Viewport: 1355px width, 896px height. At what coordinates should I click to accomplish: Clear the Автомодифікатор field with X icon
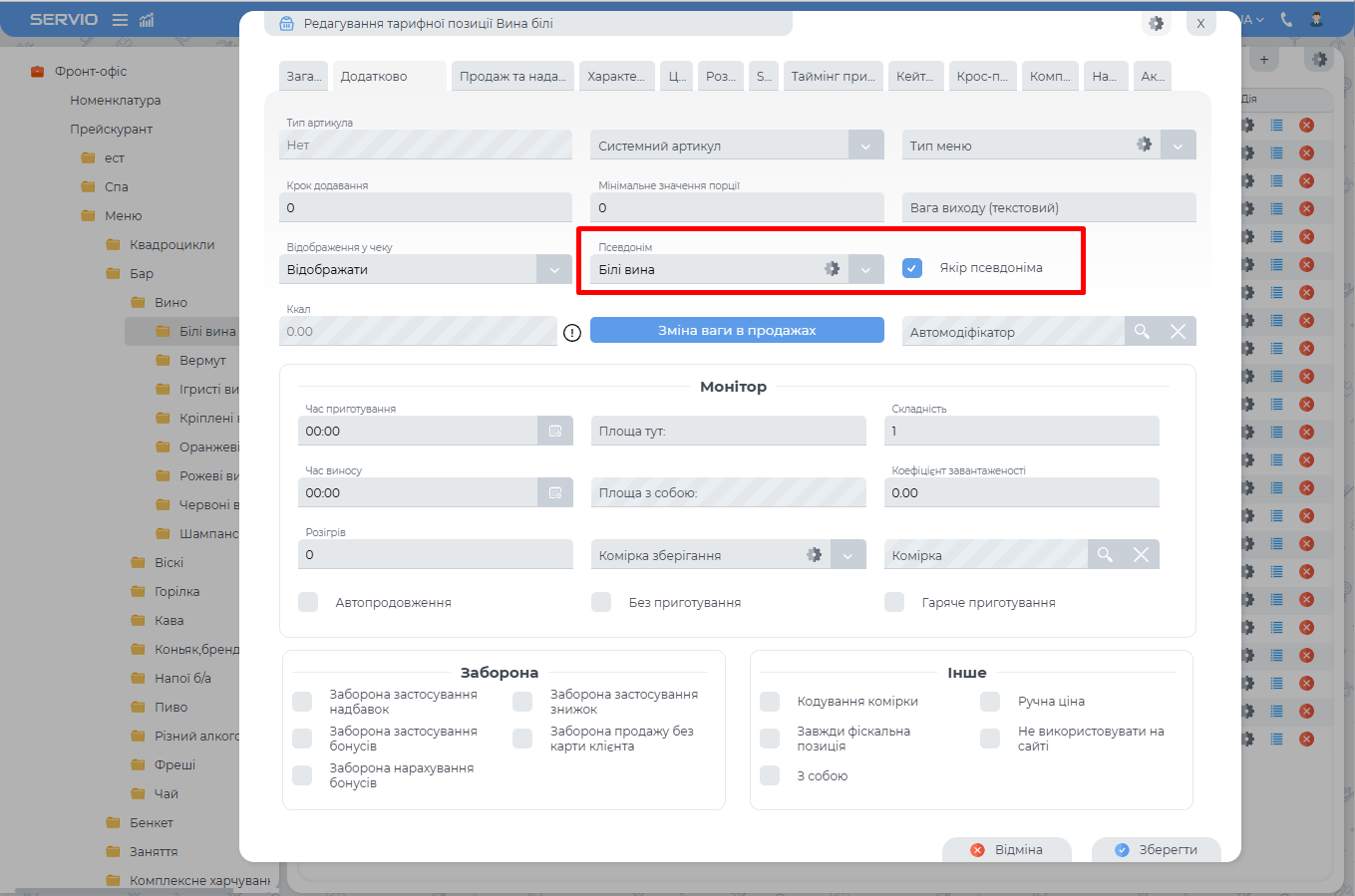[1178, 332]
